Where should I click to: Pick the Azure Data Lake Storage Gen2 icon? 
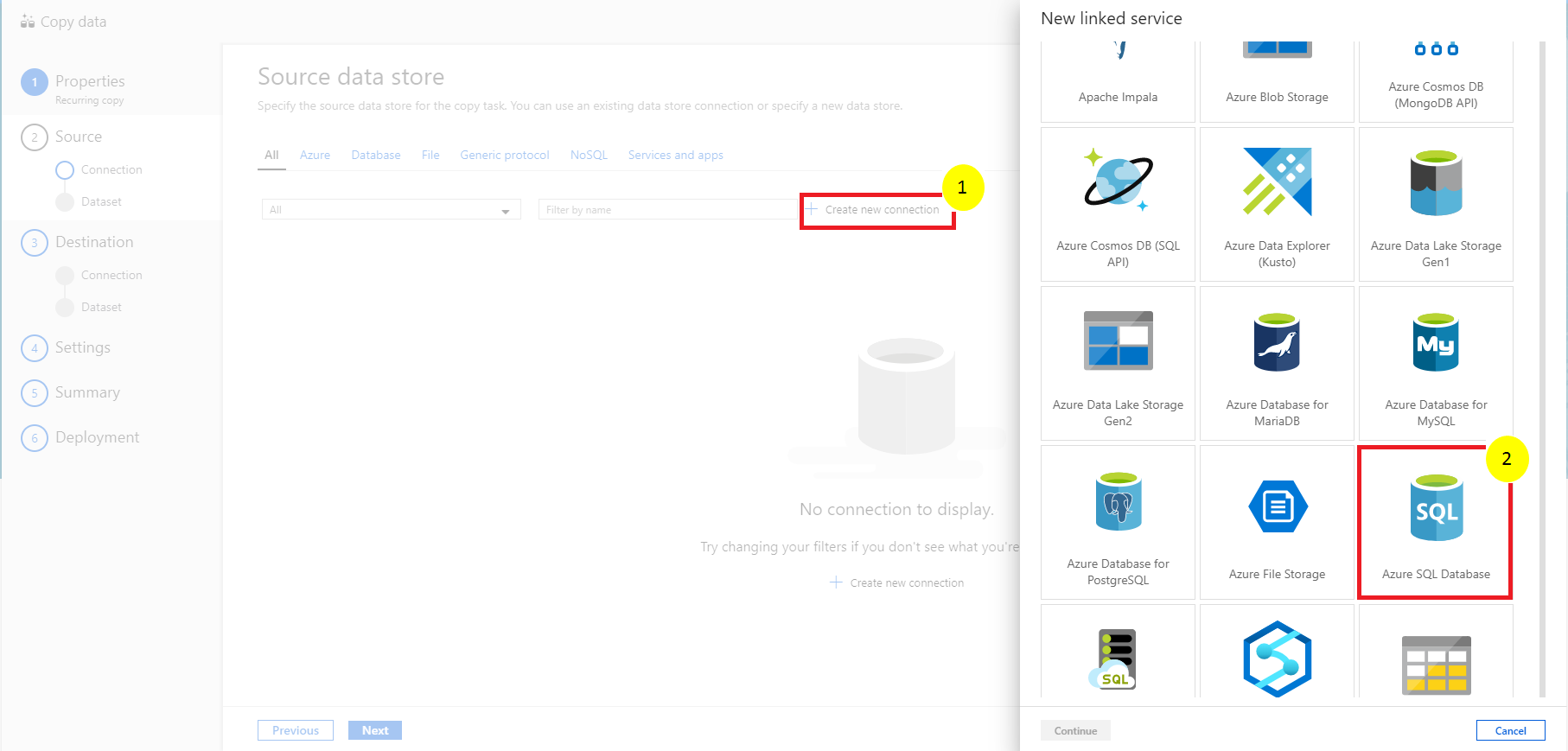1118,340
